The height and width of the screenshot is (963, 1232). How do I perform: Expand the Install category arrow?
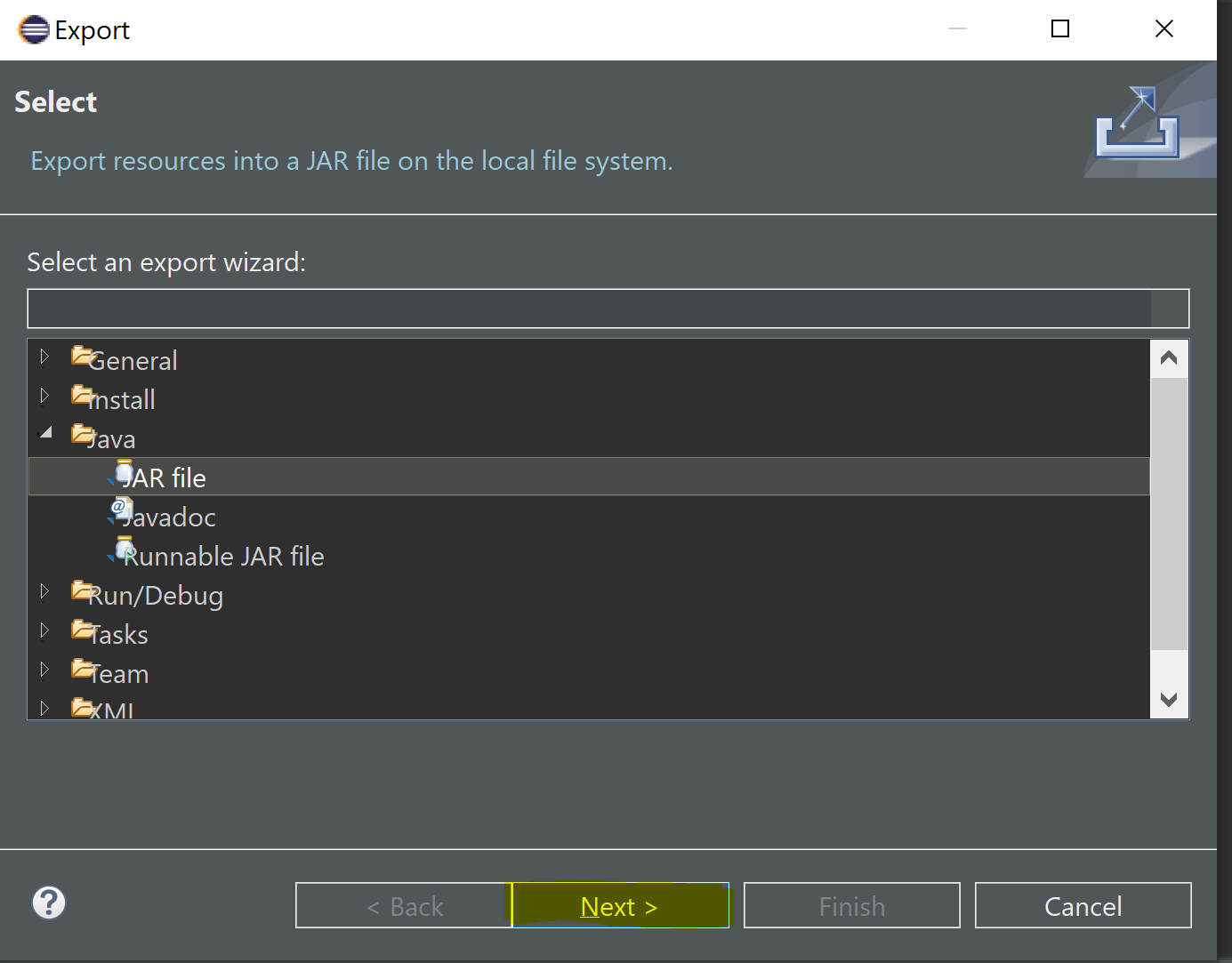point(44,396)
